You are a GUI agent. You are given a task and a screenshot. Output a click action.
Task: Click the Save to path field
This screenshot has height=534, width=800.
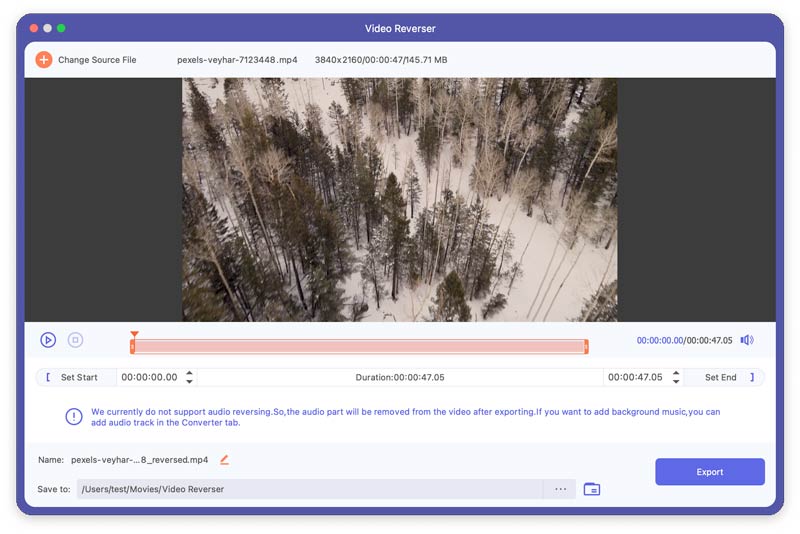tap(310, 489)
